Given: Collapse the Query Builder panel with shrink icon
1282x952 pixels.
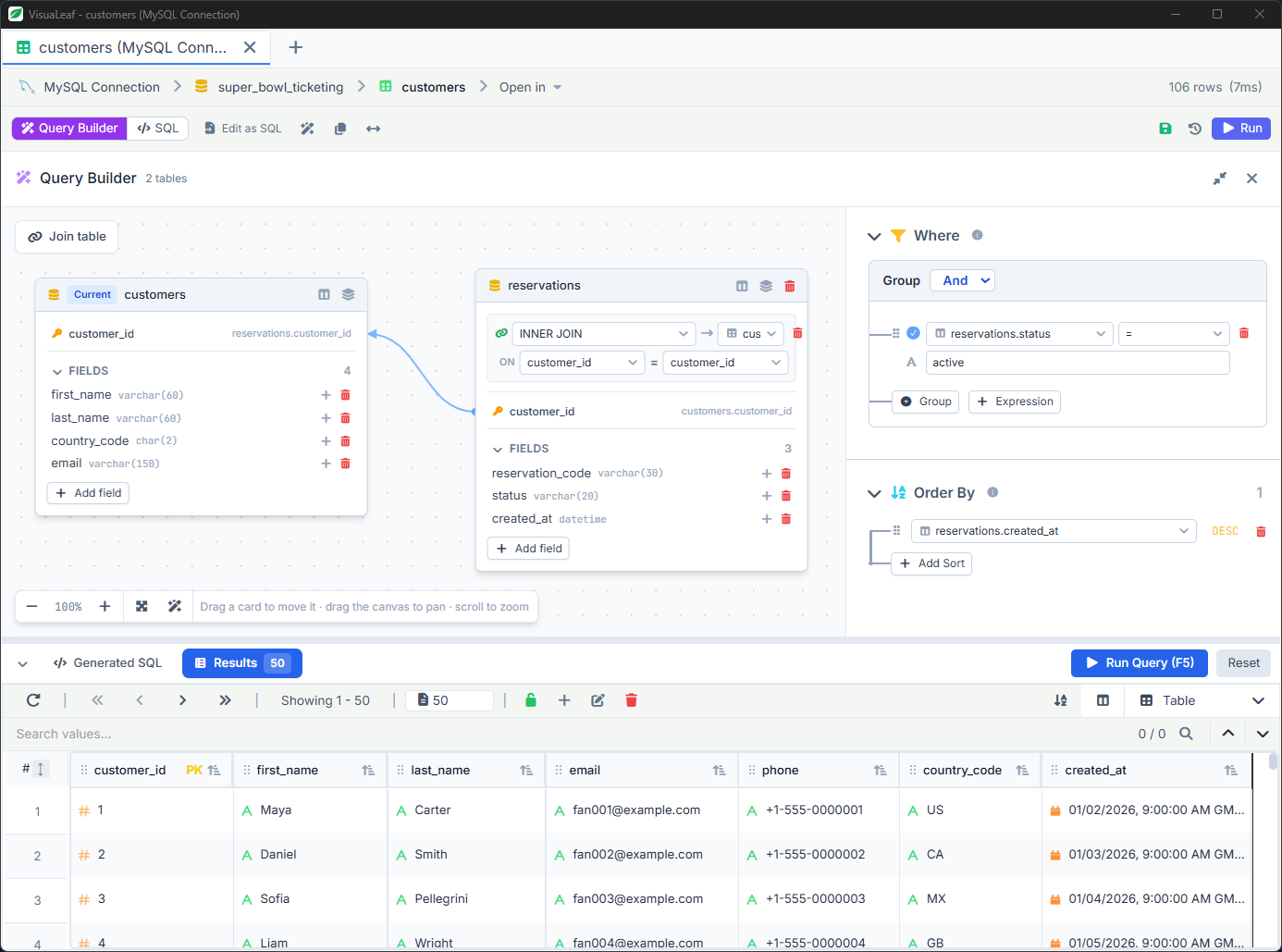Looking at the screenshot, I should (1220, 179).
